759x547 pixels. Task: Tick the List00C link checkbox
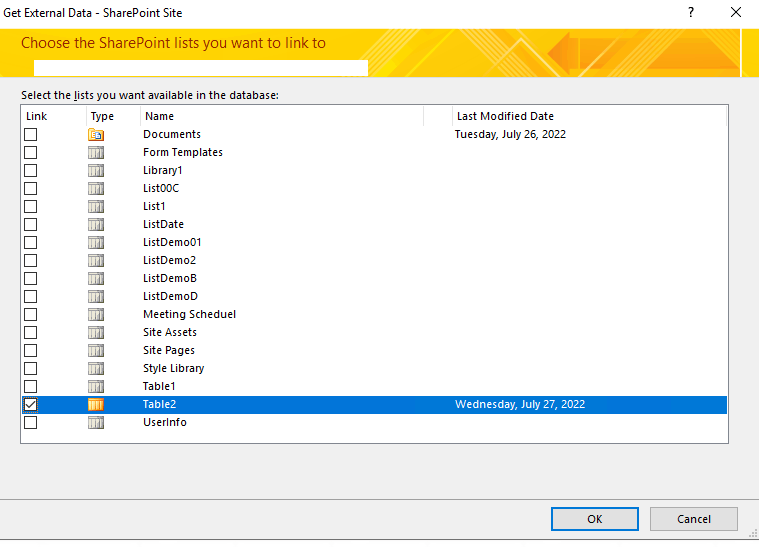point(30,188)
